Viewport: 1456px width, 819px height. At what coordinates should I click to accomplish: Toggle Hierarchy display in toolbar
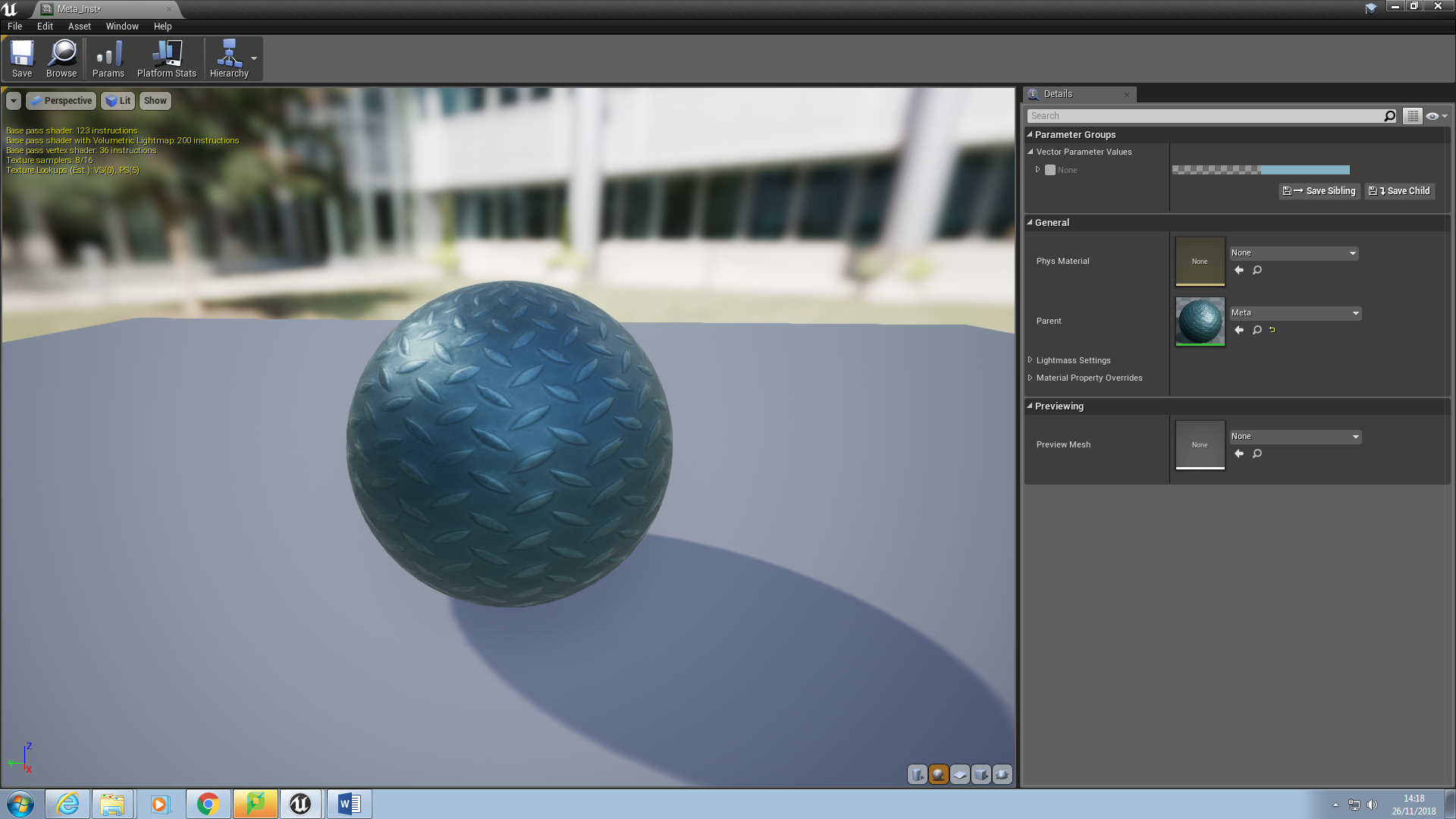point(229,59)
